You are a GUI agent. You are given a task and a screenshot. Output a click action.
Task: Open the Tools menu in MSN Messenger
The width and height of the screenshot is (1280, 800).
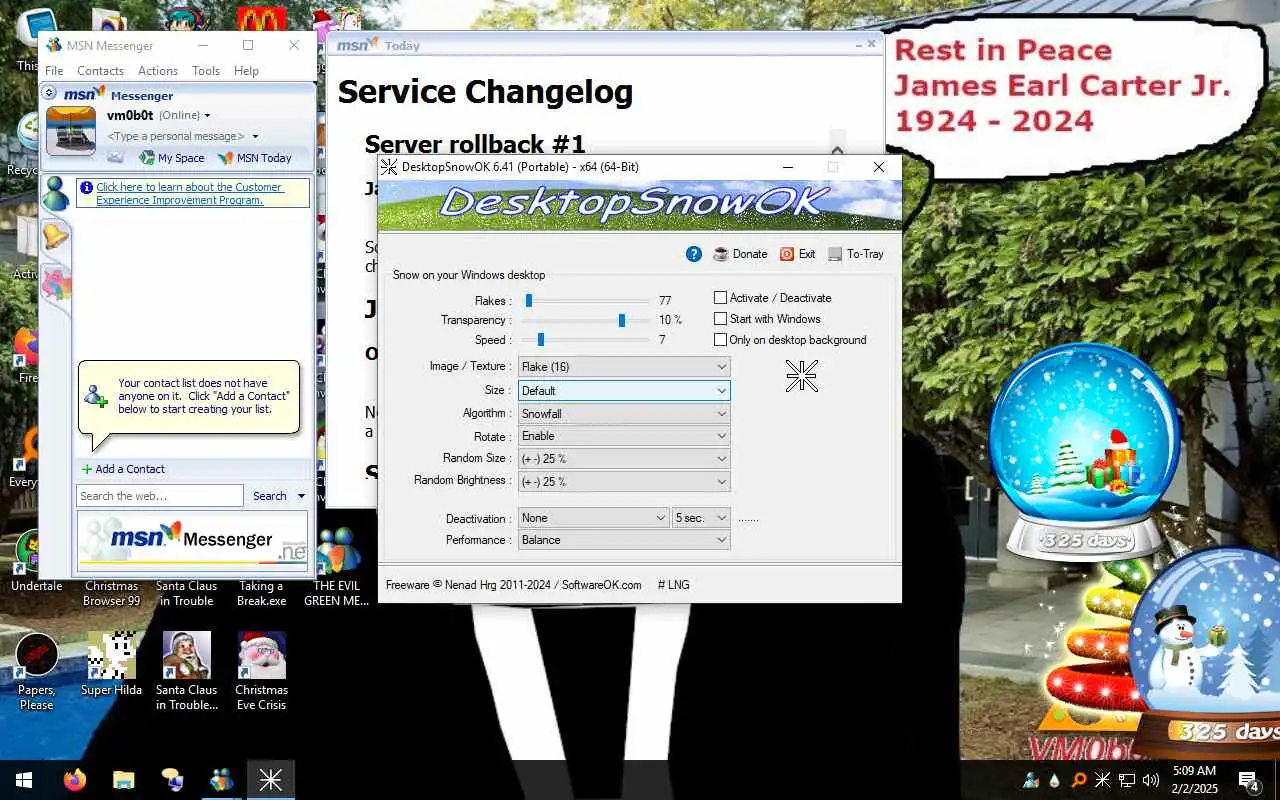coord(206,71)
